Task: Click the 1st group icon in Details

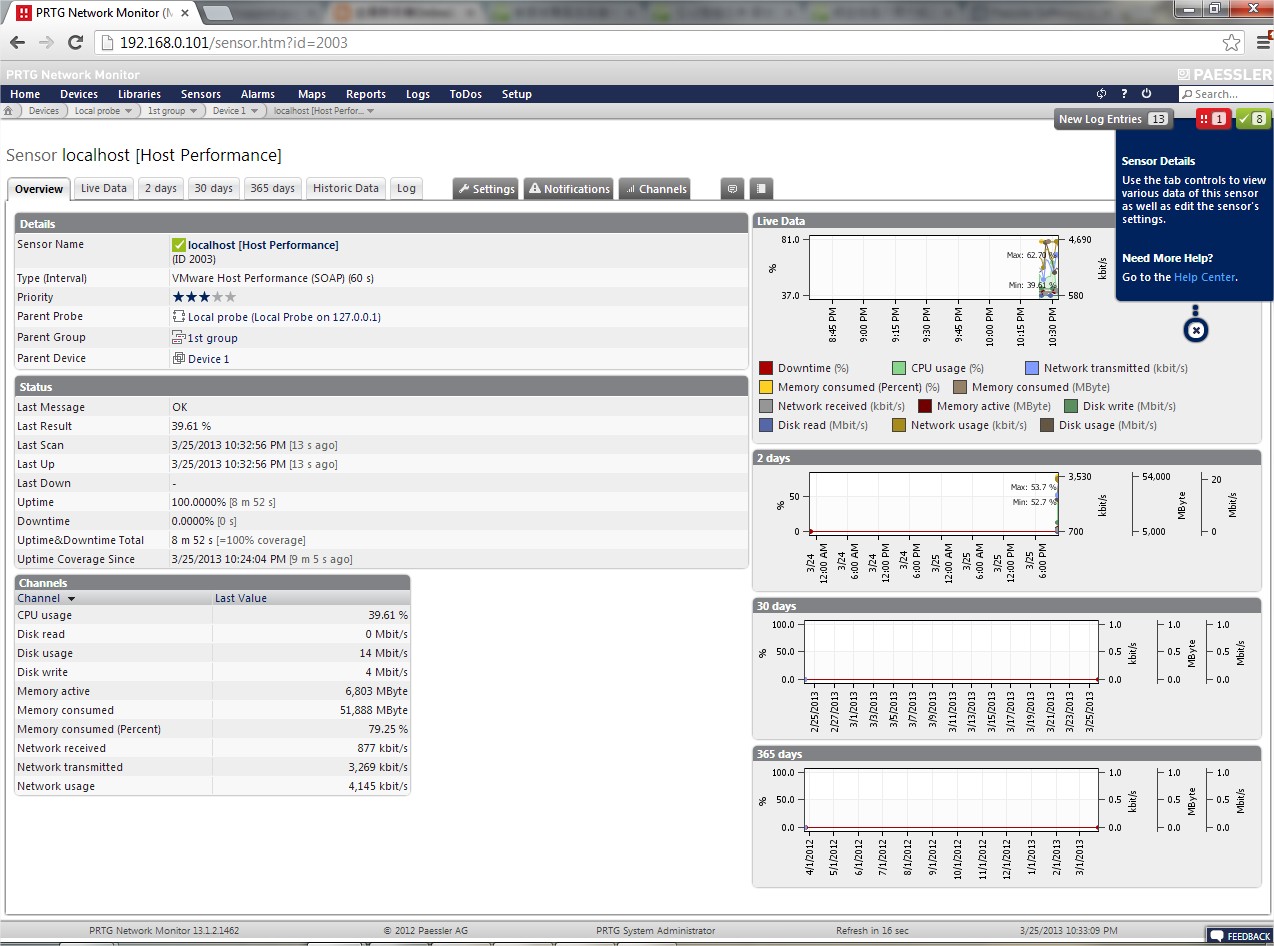Action: coord(179,338)
